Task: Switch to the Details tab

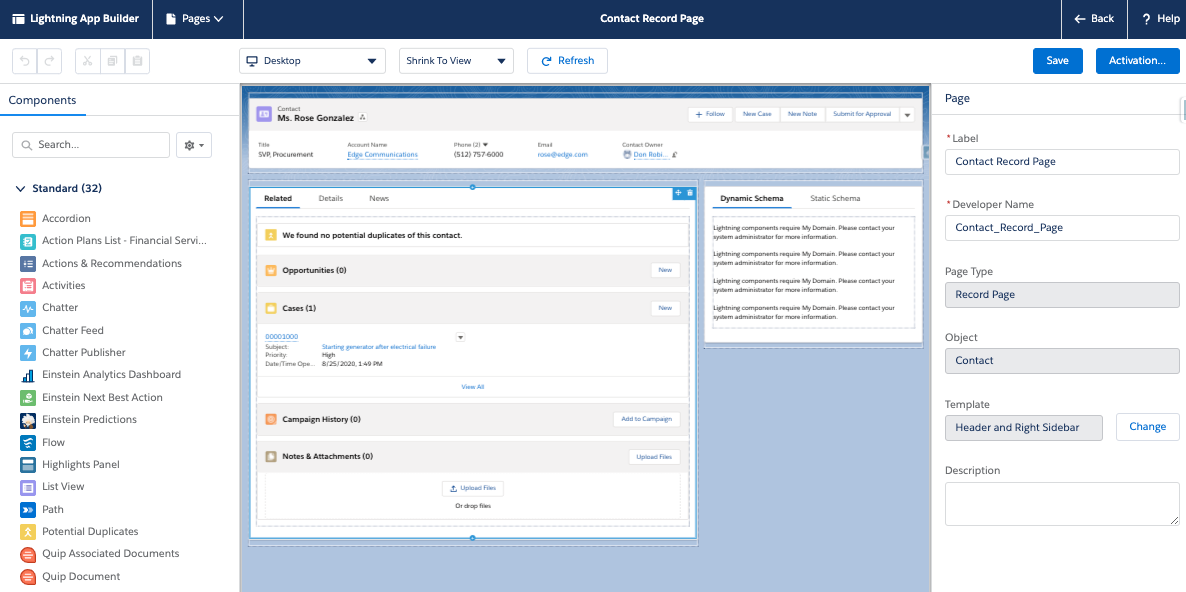Action: coord(331,199)
